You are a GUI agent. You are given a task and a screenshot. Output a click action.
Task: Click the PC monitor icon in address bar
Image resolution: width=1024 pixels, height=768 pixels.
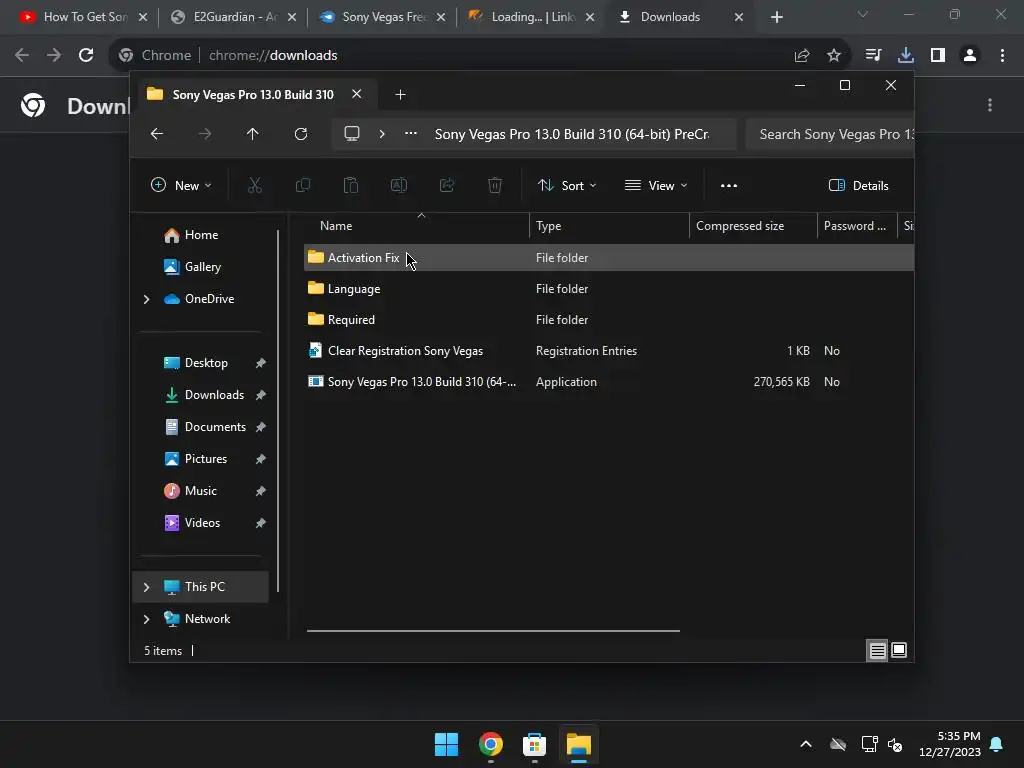click(x=352, y=134)
